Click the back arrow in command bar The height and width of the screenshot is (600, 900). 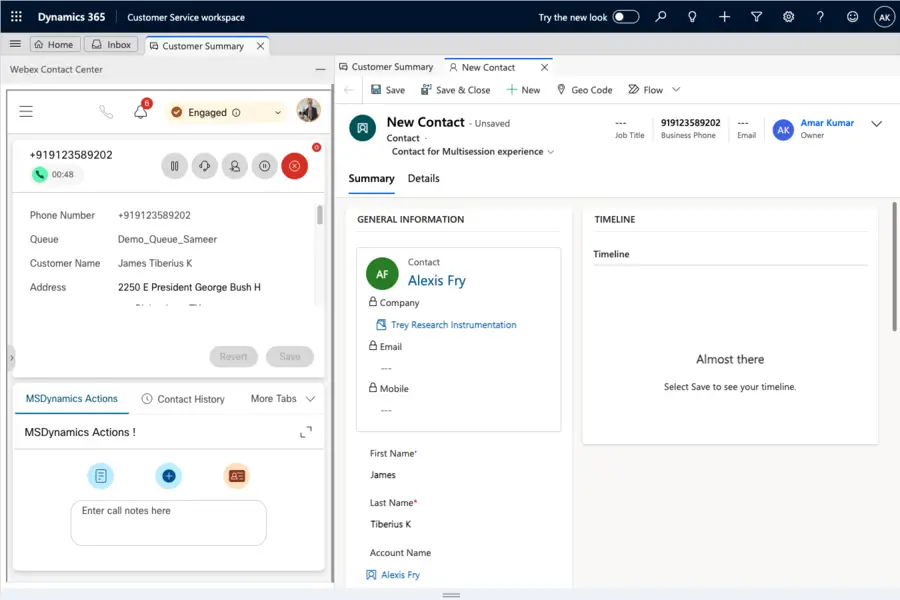tap(348, 90)
